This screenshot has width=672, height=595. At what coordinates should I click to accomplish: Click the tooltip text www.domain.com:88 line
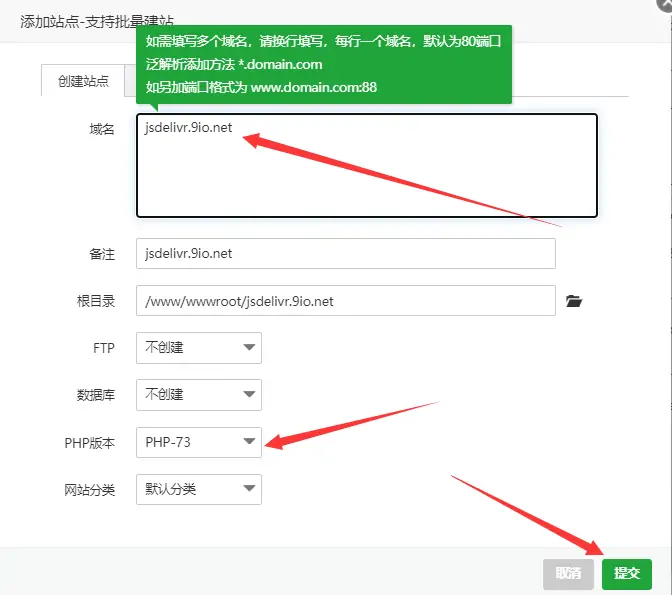(x=261, y=87)
